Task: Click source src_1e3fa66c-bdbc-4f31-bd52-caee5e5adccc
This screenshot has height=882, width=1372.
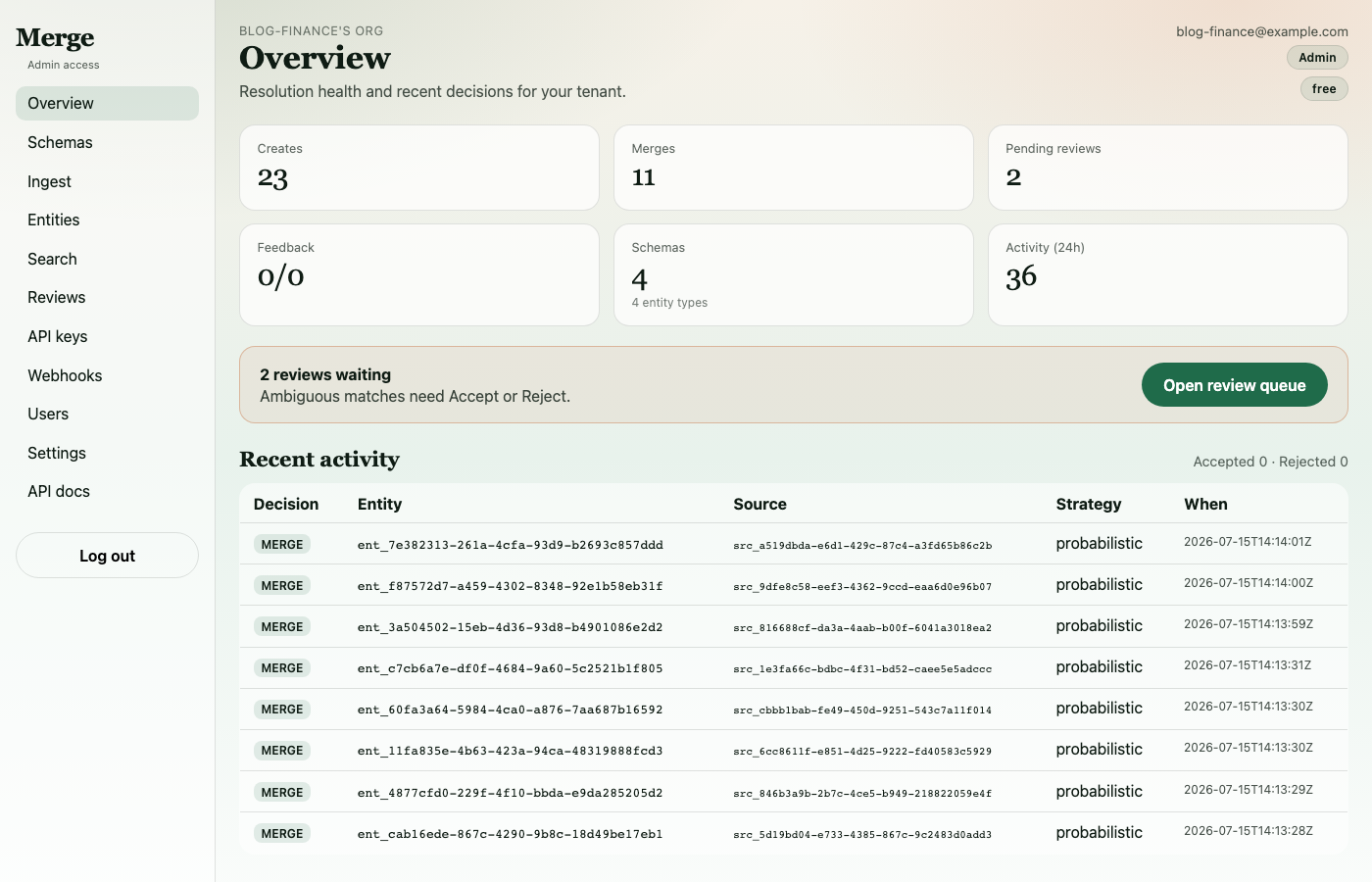Action: (x=862, y=669)
